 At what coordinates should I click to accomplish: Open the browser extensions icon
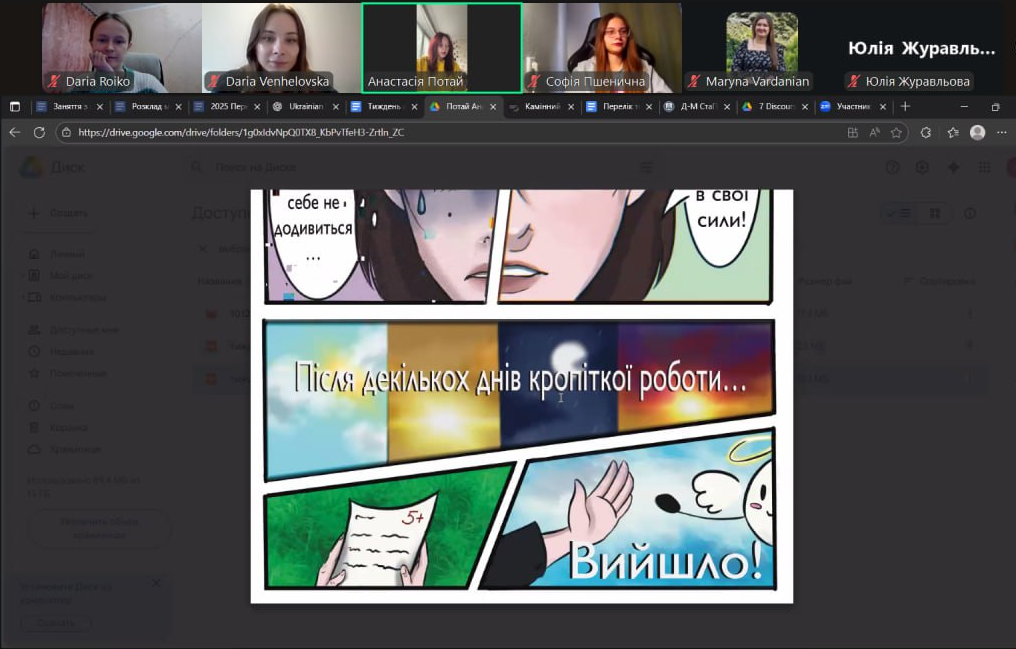coord(926,132)
